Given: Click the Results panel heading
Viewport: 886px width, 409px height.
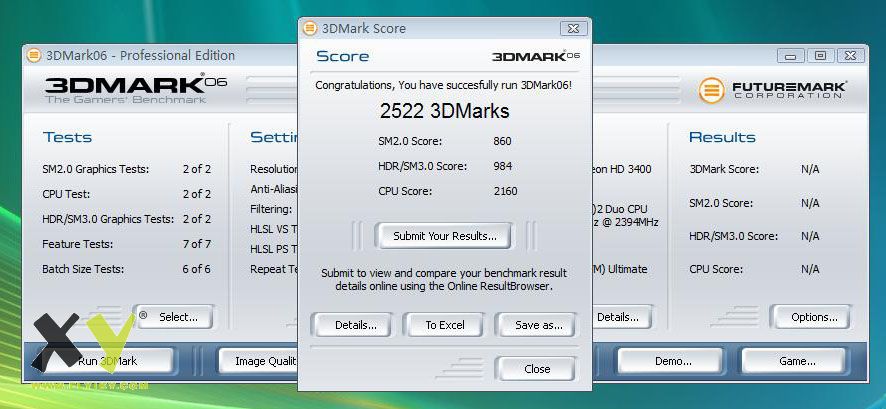Looking at the screenshot, I should (722, 137).
